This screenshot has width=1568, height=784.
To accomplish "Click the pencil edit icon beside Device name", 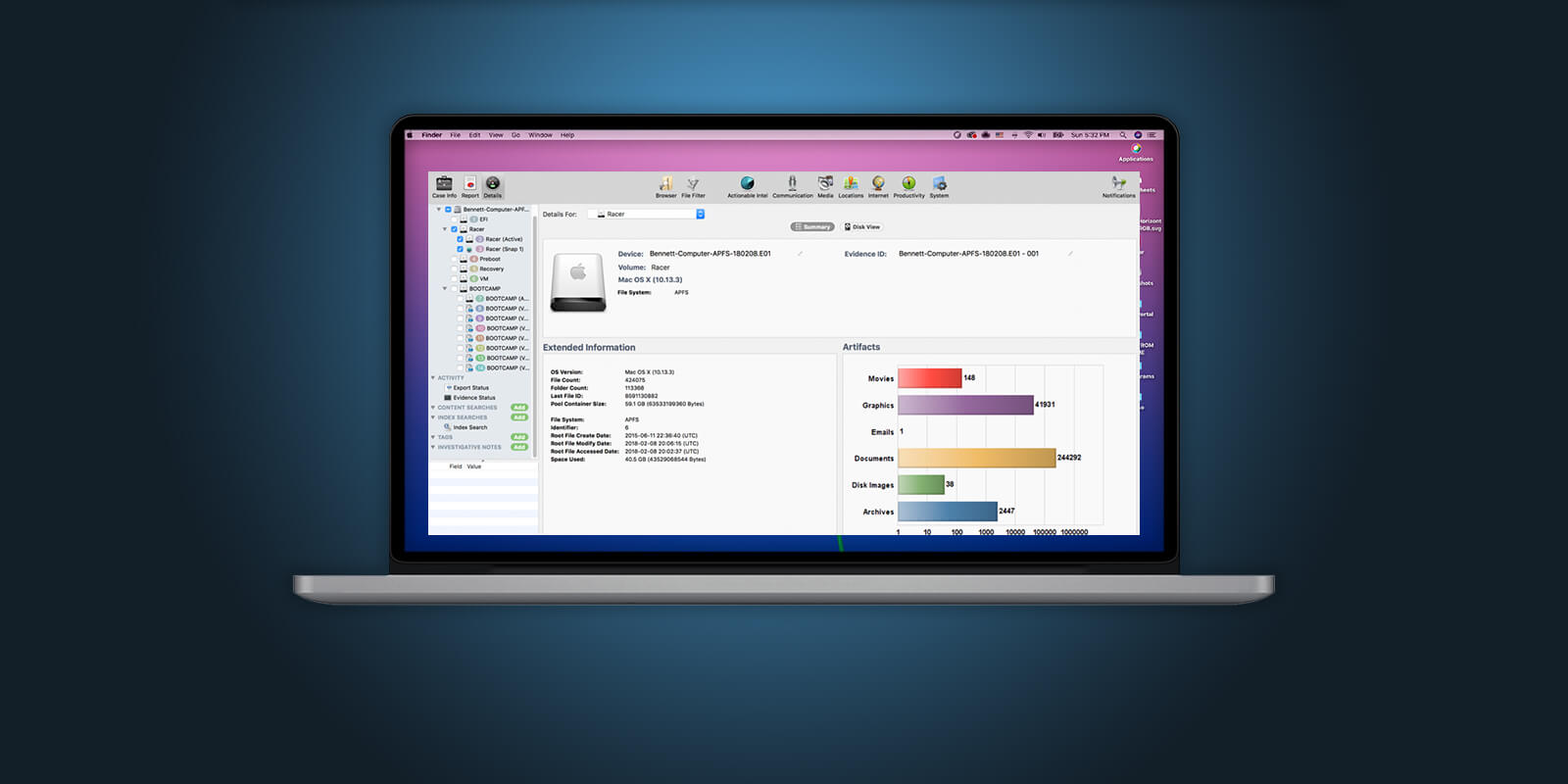I will click(x=800, y=254).
